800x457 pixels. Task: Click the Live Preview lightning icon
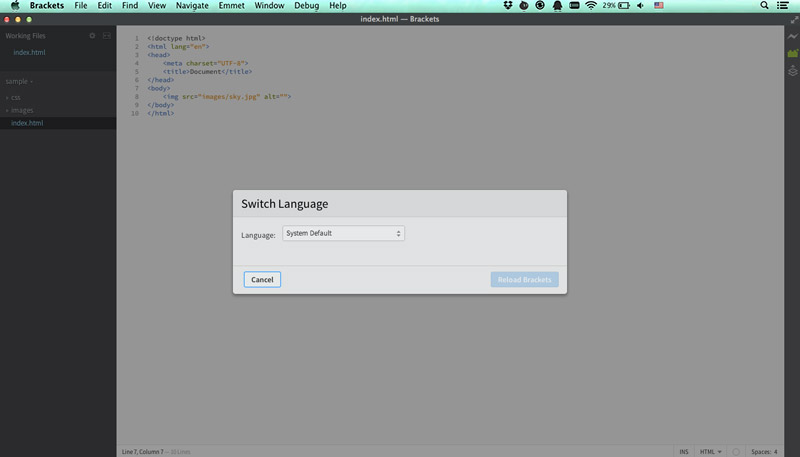pos(792,36)
